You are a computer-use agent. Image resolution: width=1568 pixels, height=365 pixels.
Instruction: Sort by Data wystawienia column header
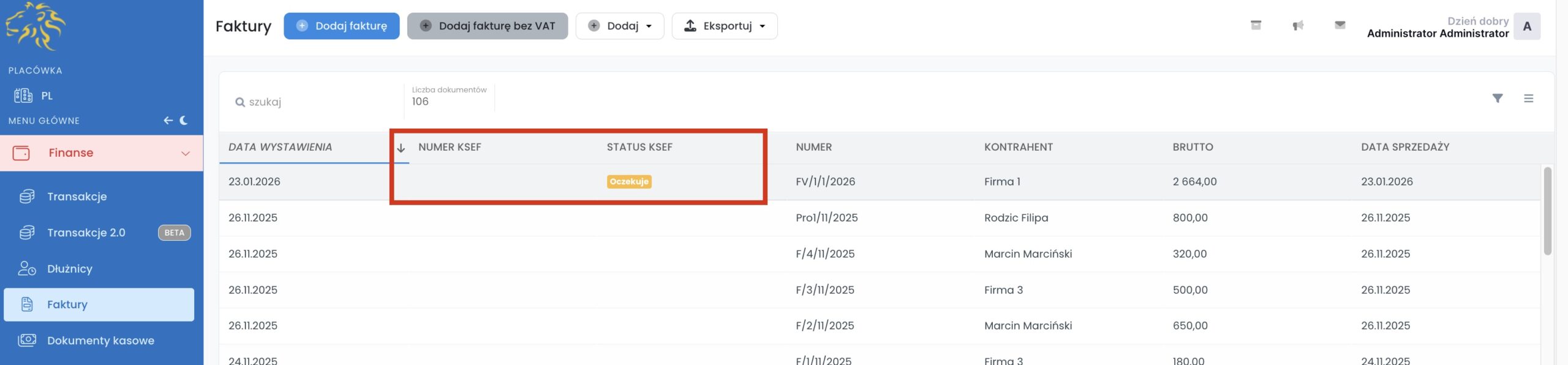click(x=280, y=147)
